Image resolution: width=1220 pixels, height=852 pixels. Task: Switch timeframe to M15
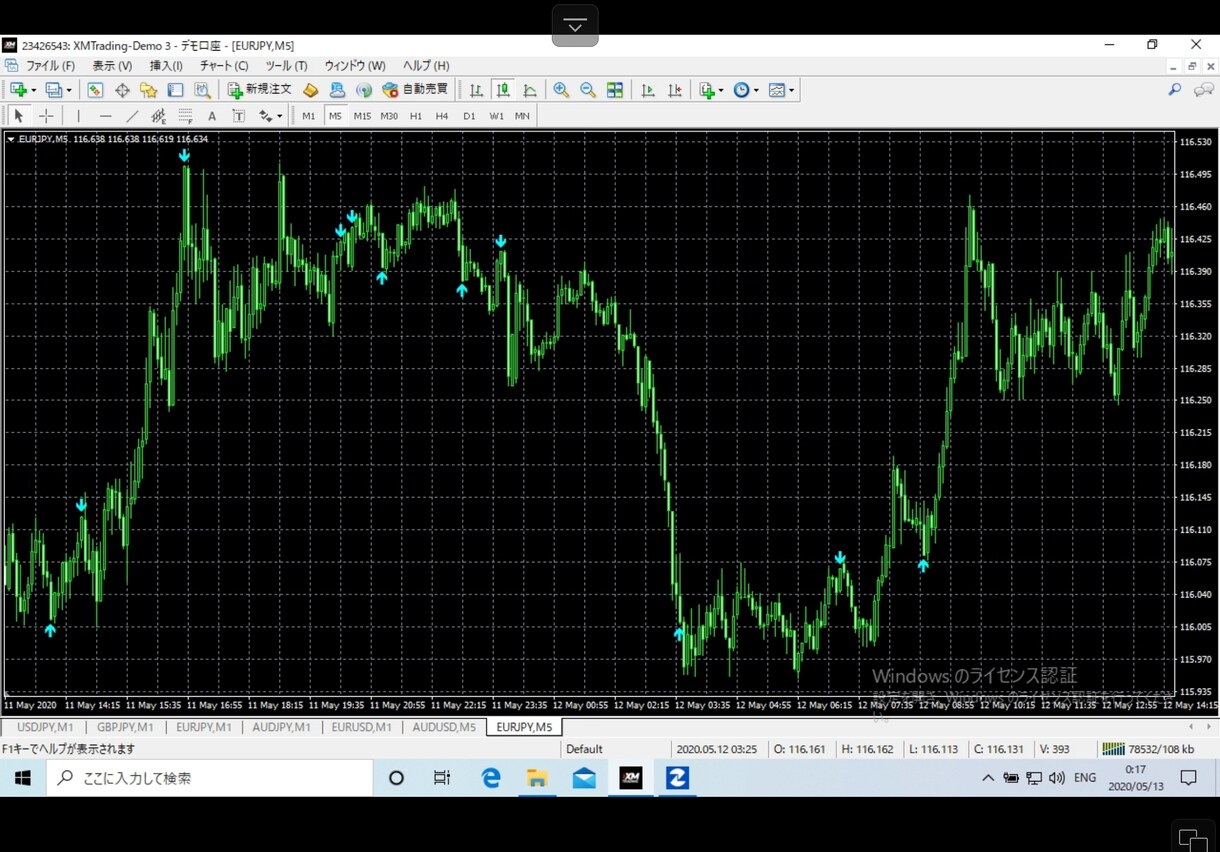pyautogui.click(x=362, y=116)
